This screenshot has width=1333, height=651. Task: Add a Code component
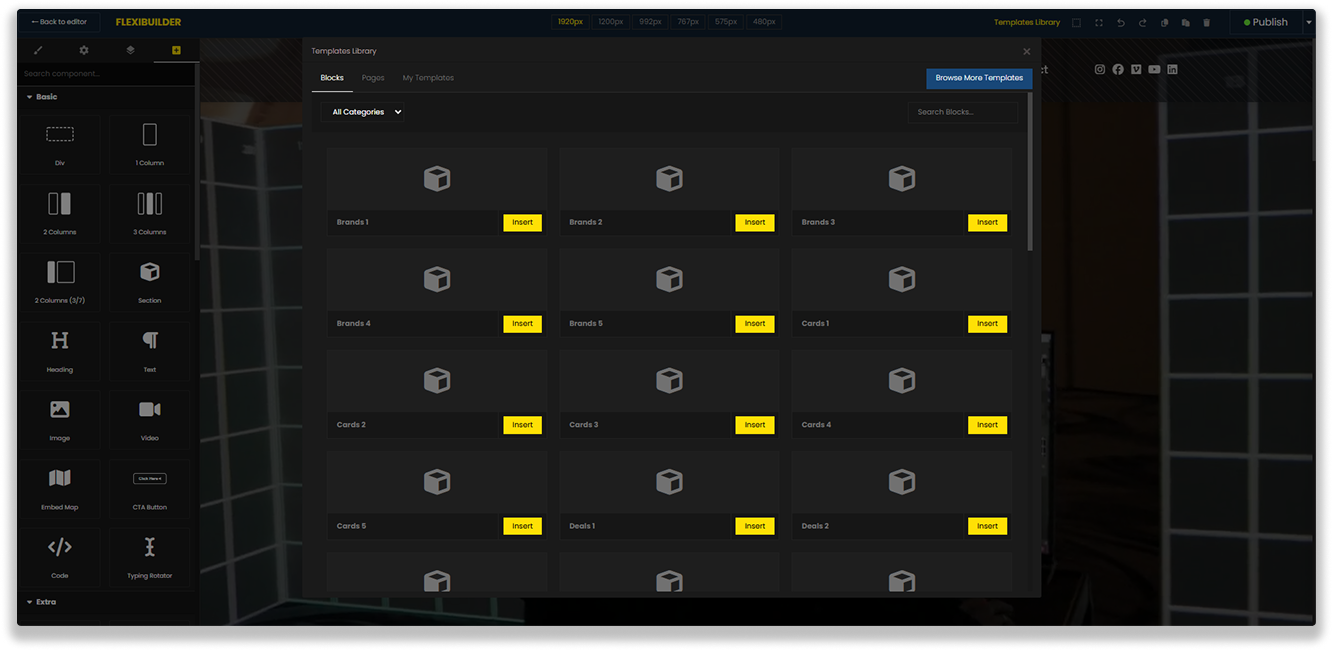coord(60,556)
